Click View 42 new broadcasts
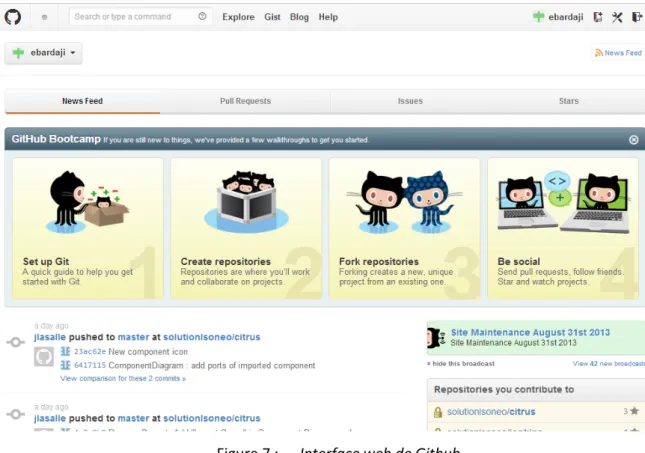 [x=609, y=364]
